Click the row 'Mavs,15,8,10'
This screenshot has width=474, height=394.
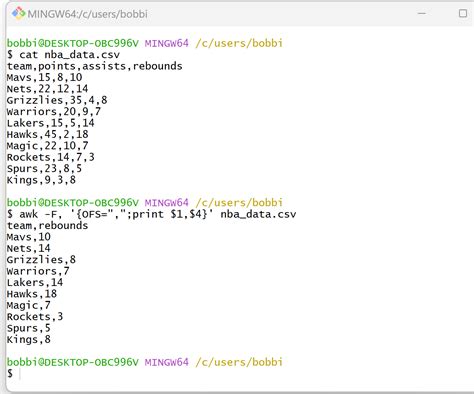click(45, 77)
